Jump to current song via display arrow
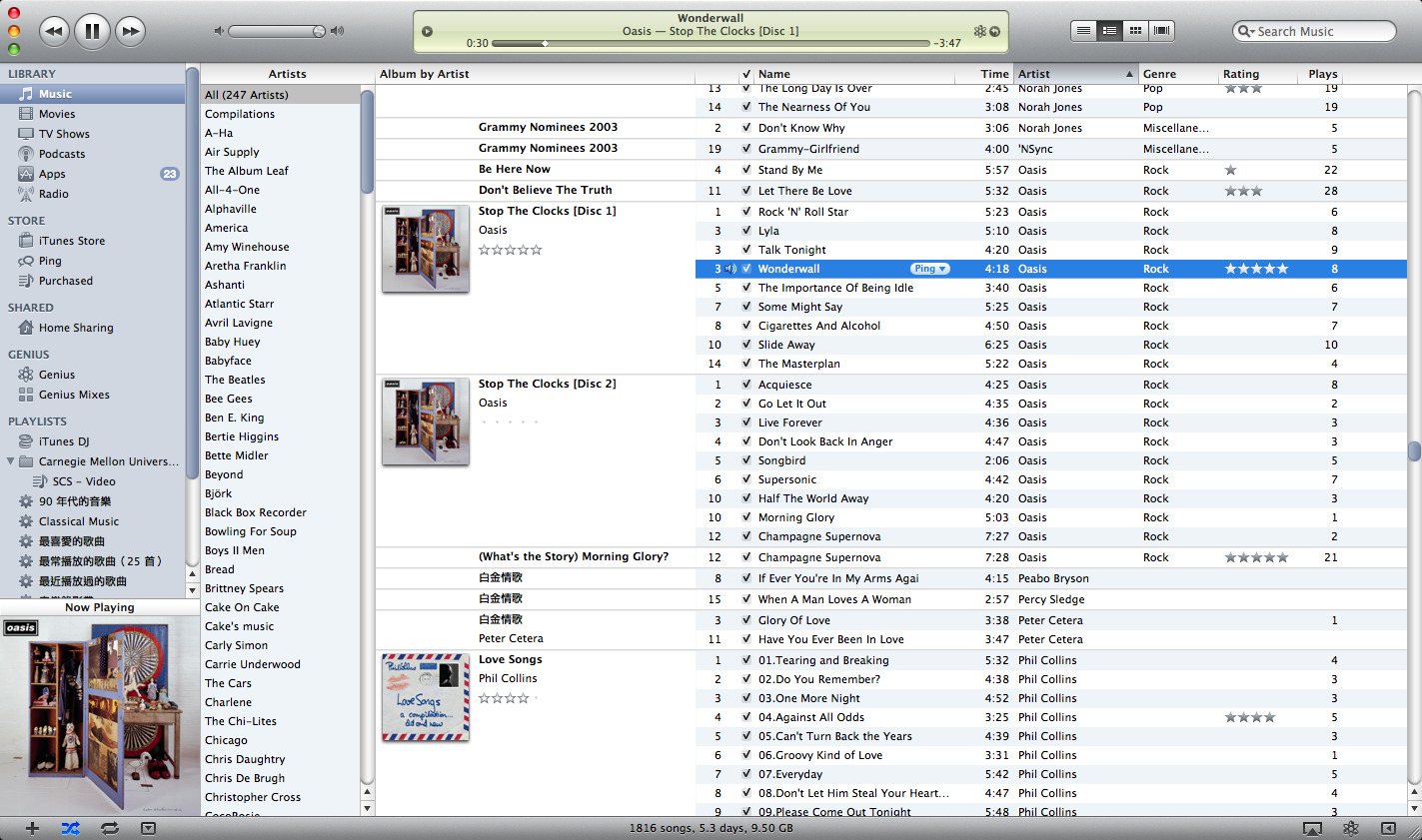This screenshot has height=840, width=1422. (994, 32)
